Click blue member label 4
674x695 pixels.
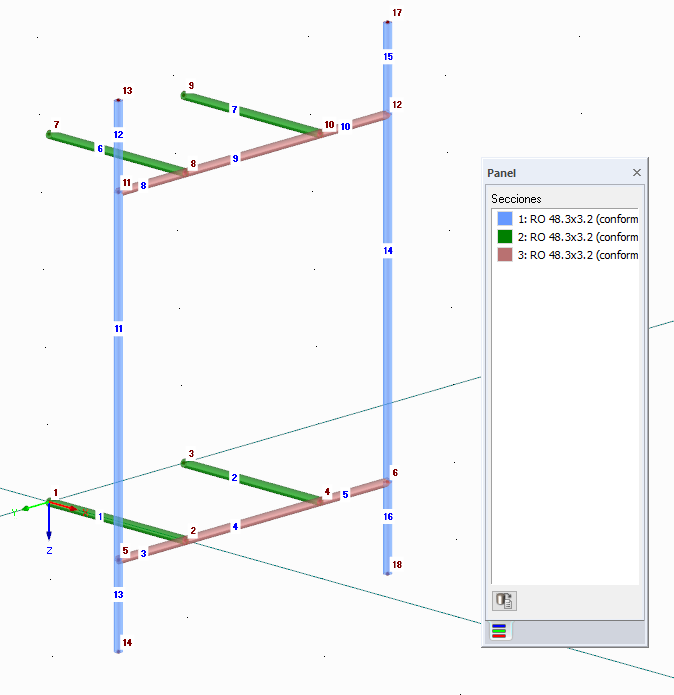pyautogui.click(x=235, y=527)
